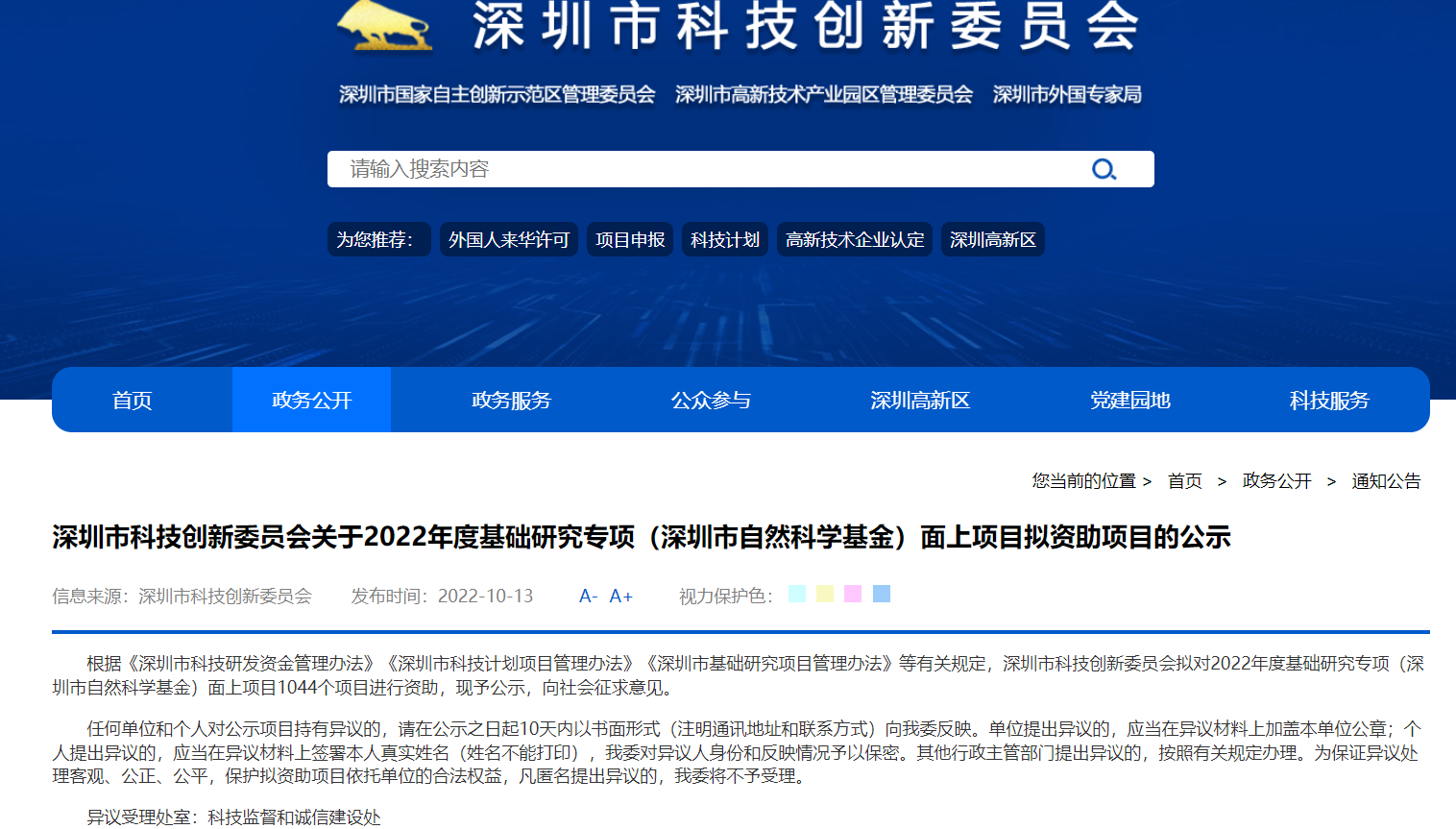Screen dimensions: 1456x829
Task: Open the 项目申报 recommended tag
Action: [x=630, y=240]
